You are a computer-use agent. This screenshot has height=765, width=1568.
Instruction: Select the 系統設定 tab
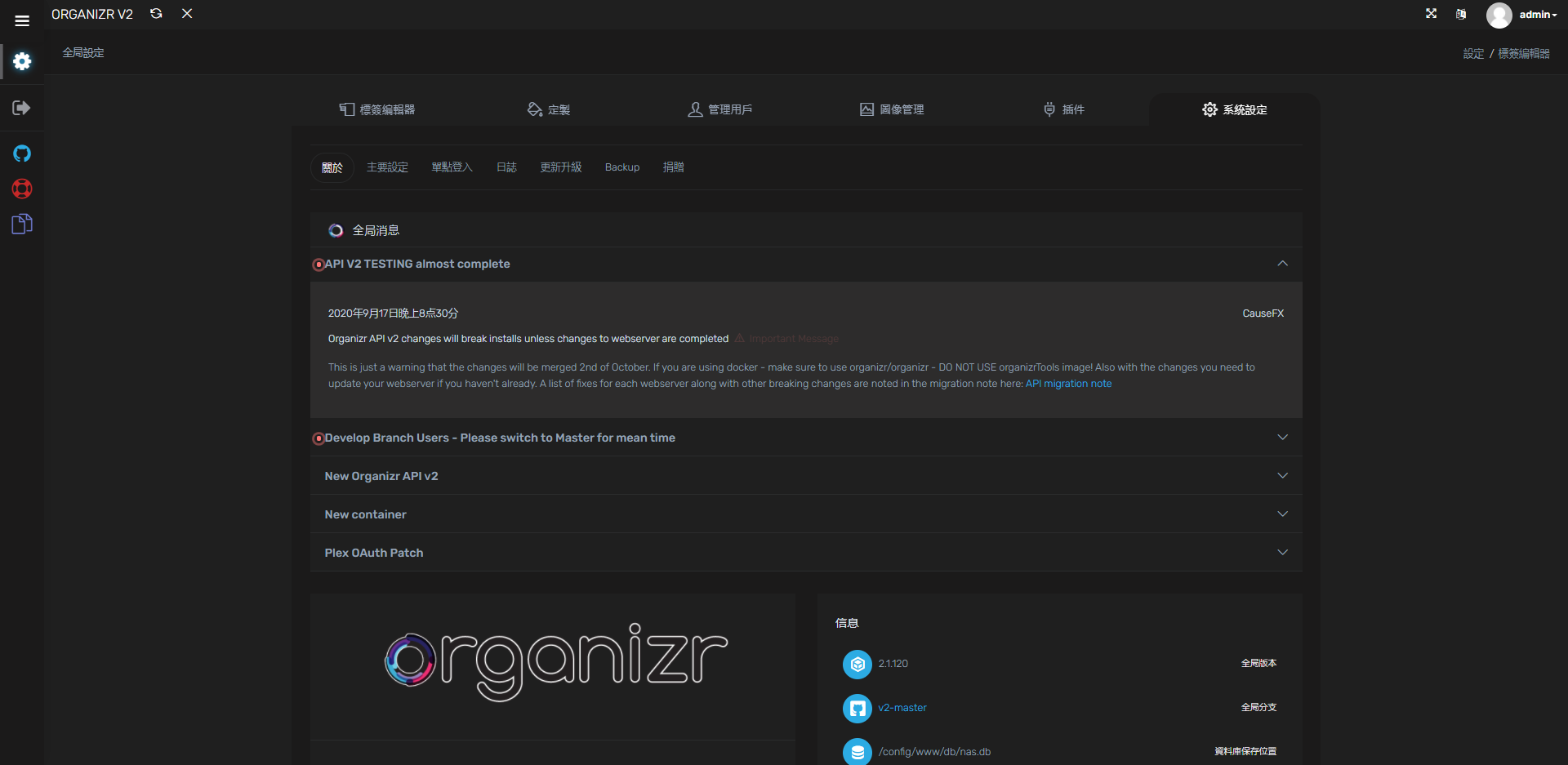pyautogui.click(x=1235, y=109)
